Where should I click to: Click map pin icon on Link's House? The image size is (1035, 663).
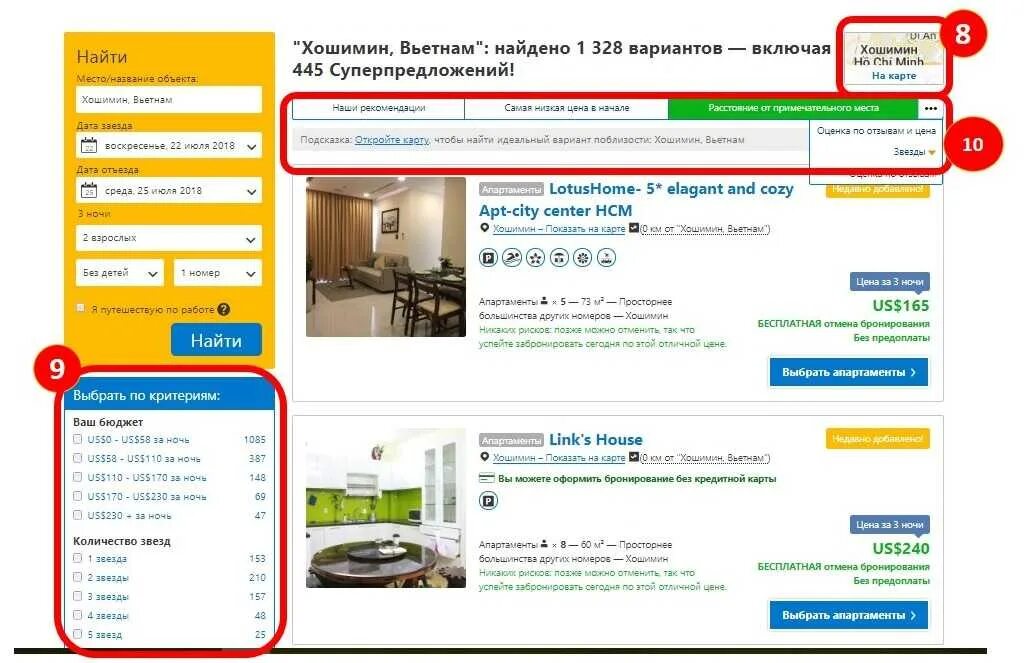pos(484,457)
